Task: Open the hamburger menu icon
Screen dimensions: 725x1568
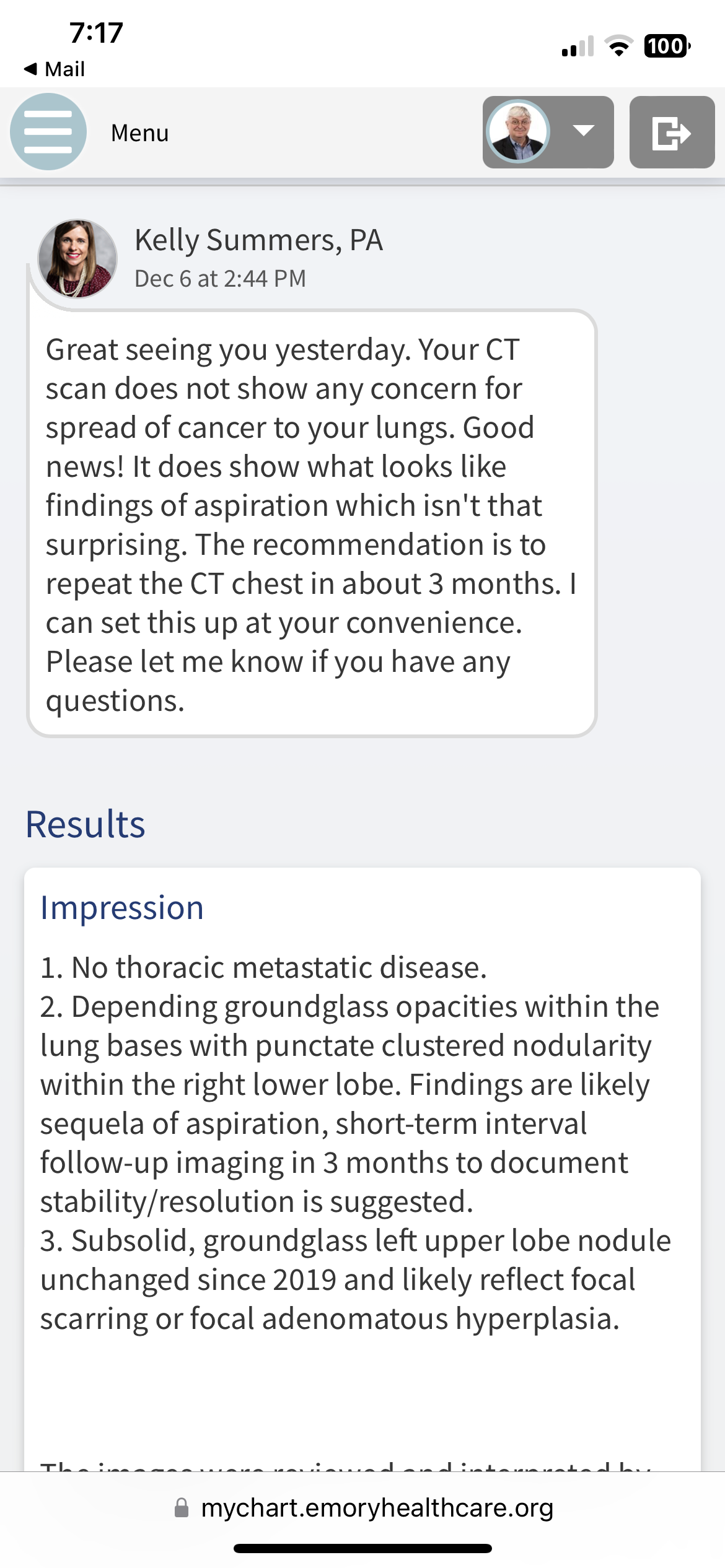Action: (x=48, y=132)
